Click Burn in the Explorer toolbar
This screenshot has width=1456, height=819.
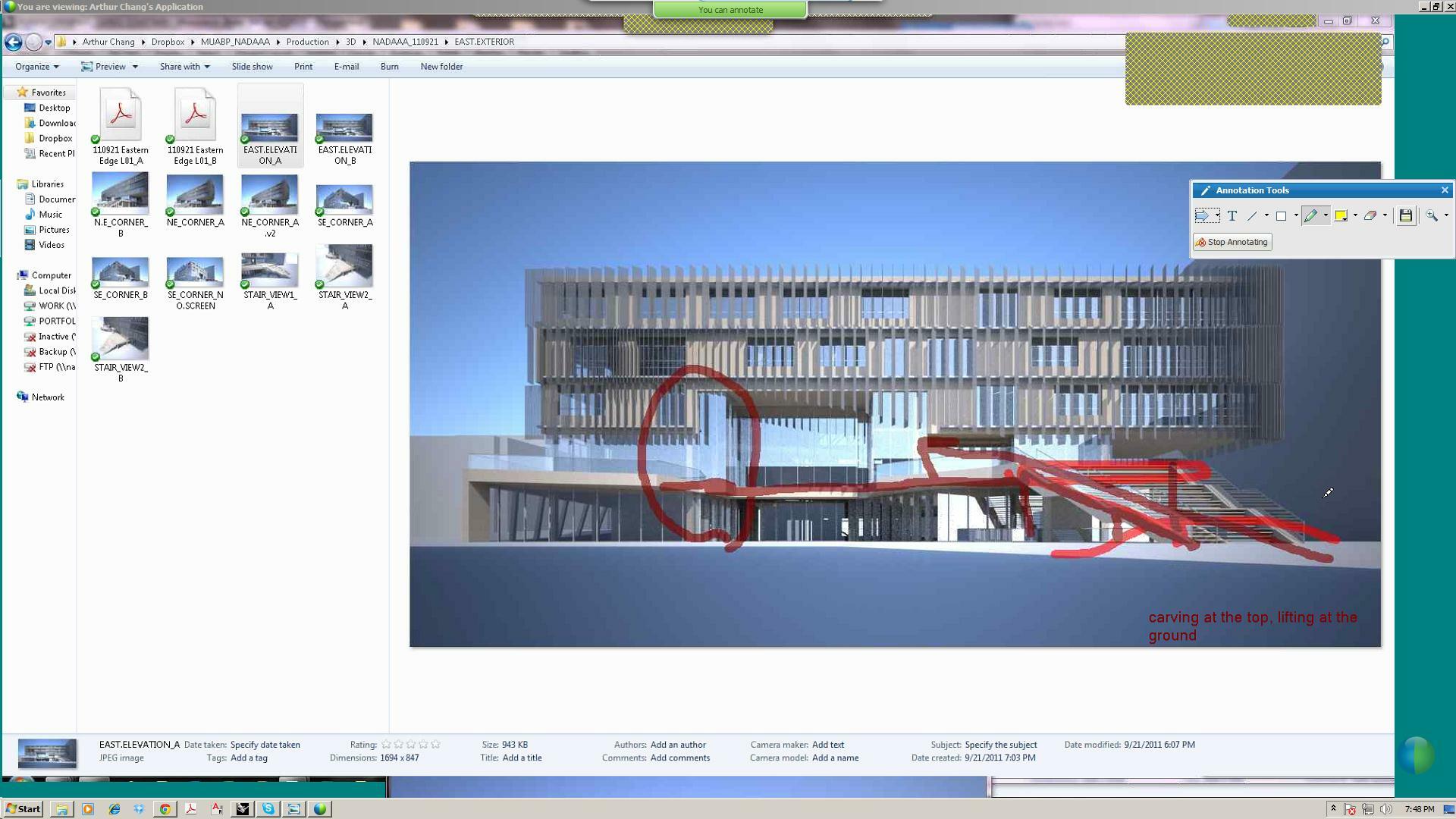[x=389, y=67]
